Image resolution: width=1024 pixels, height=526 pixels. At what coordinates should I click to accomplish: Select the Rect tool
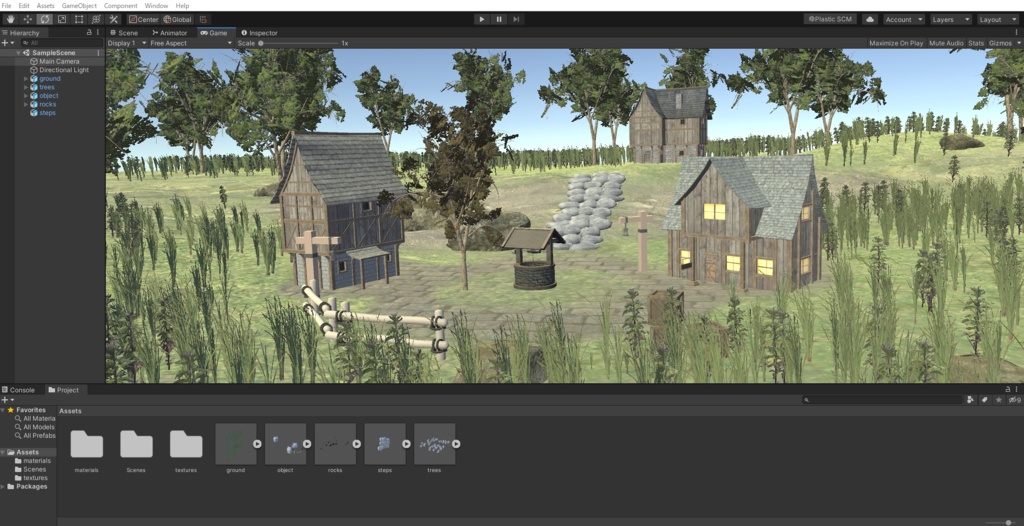79,20
